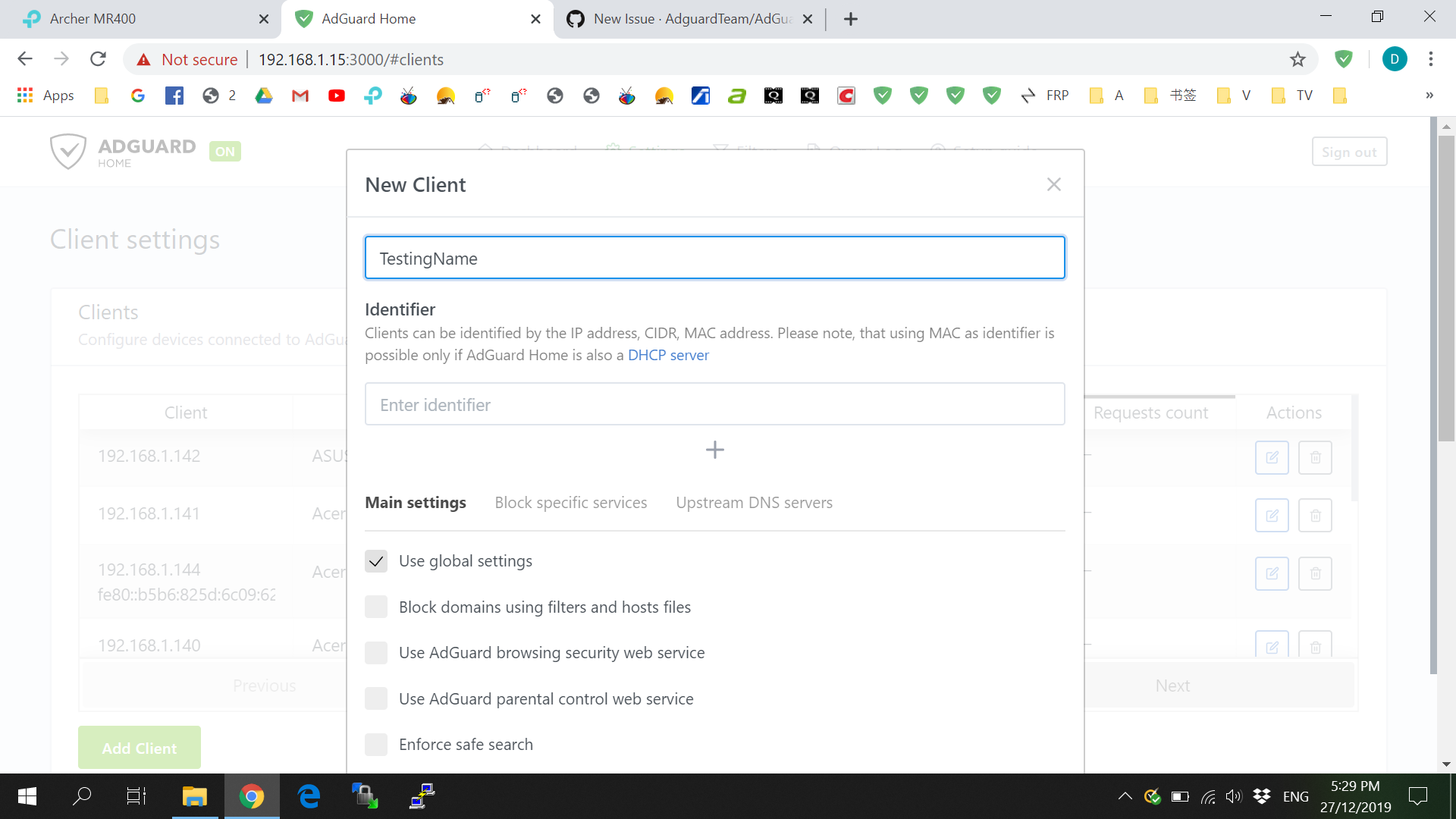Click the AdGuard Home shield logo

68,151
